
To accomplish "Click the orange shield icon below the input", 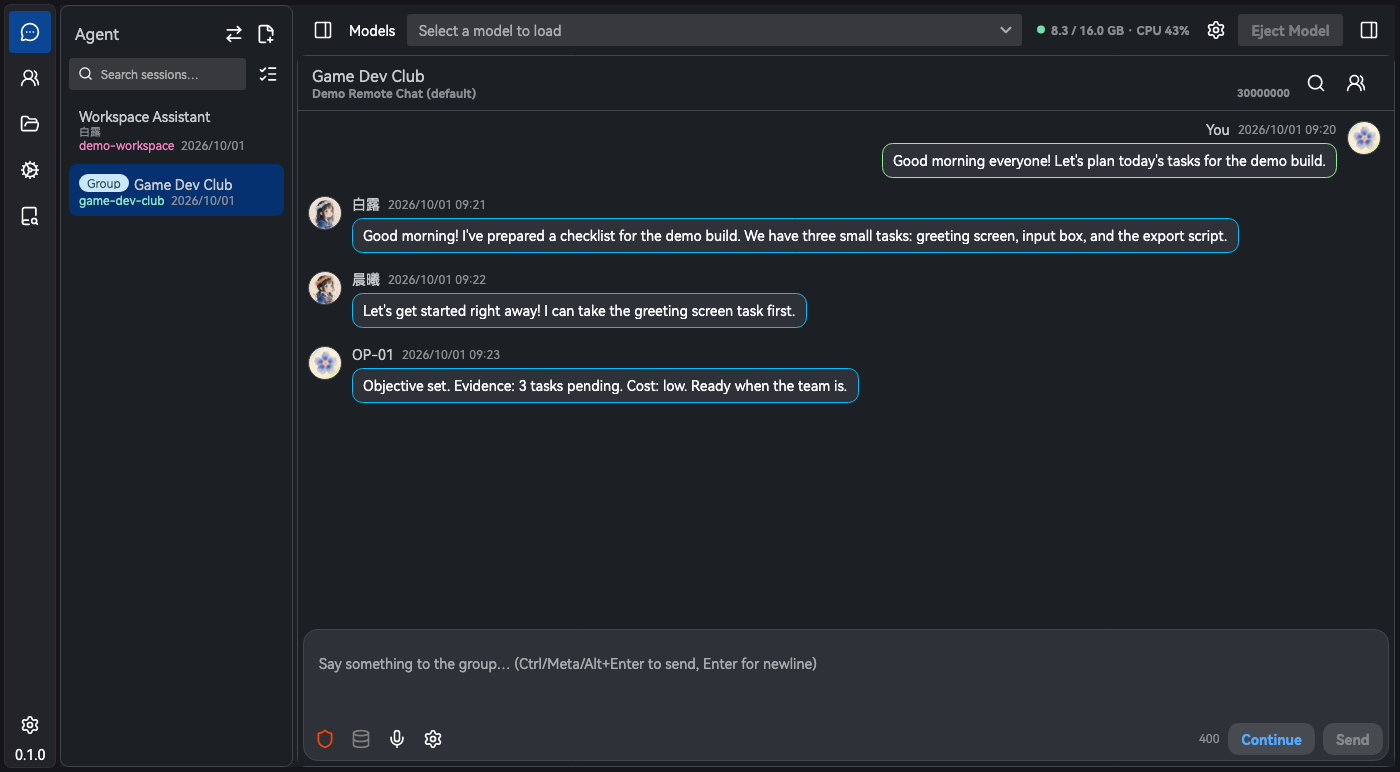I will click(x=325, y=739).
